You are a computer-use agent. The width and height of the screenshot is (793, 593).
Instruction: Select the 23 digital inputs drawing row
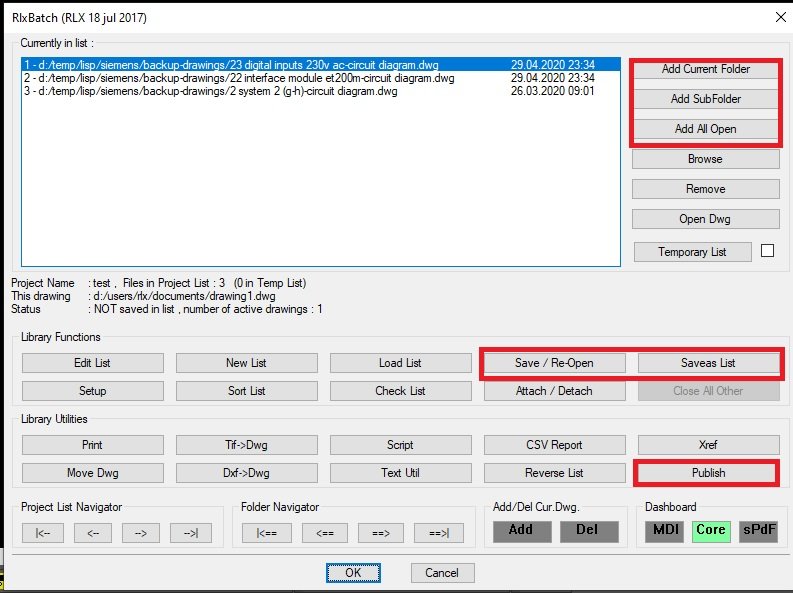point(321,65)
